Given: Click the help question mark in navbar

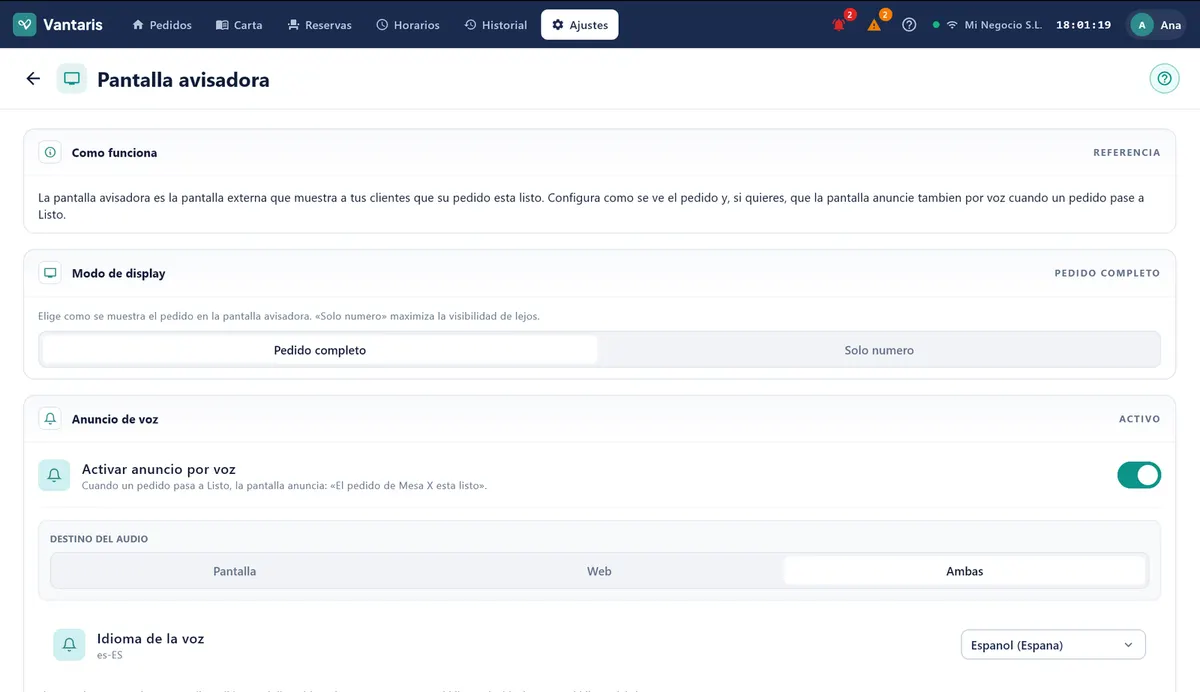Looking at the screenshot, I should point(909,25).
